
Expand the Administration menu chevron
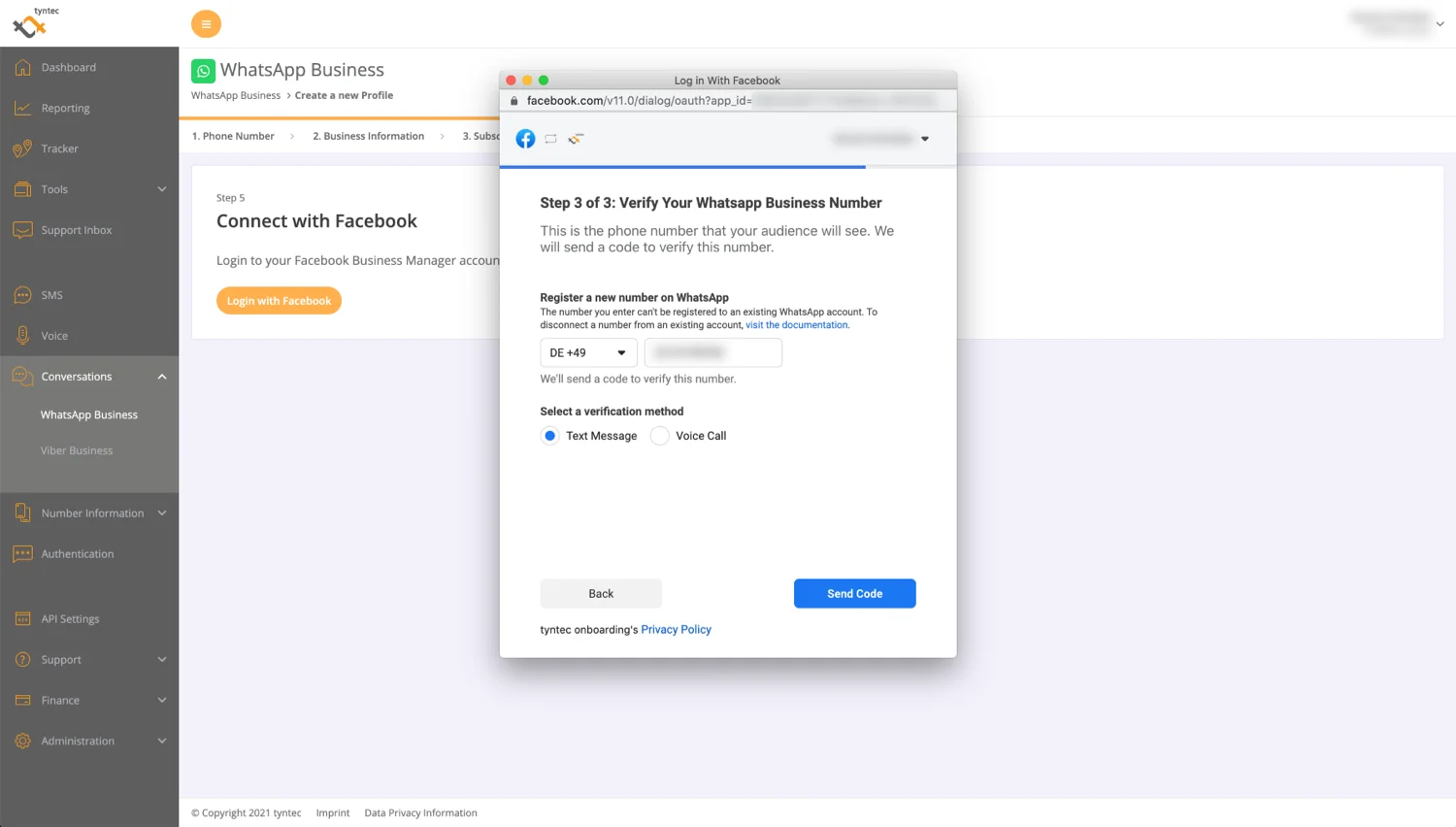[x=162, y=741]
